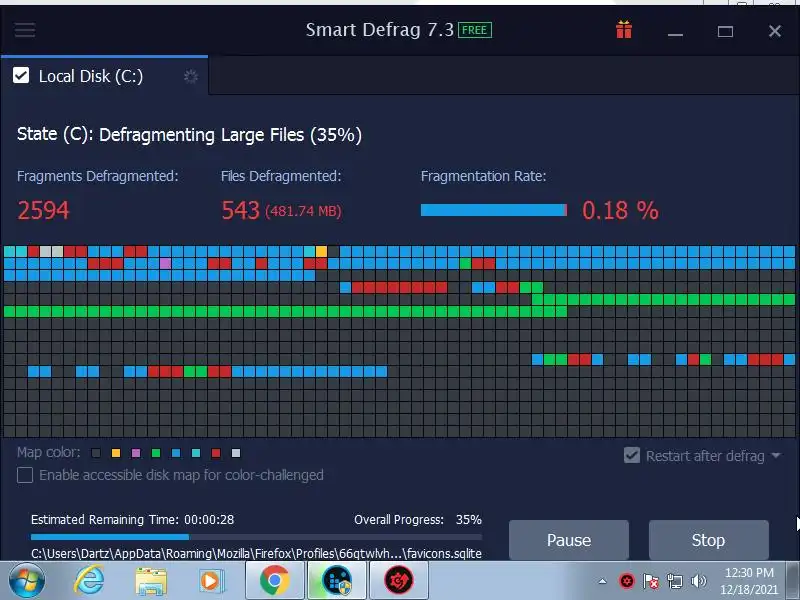Toggle Restart after defrag checkbox
Viewport: 800px width, 600px height.
pyautogui.click(x=632, y=455)
